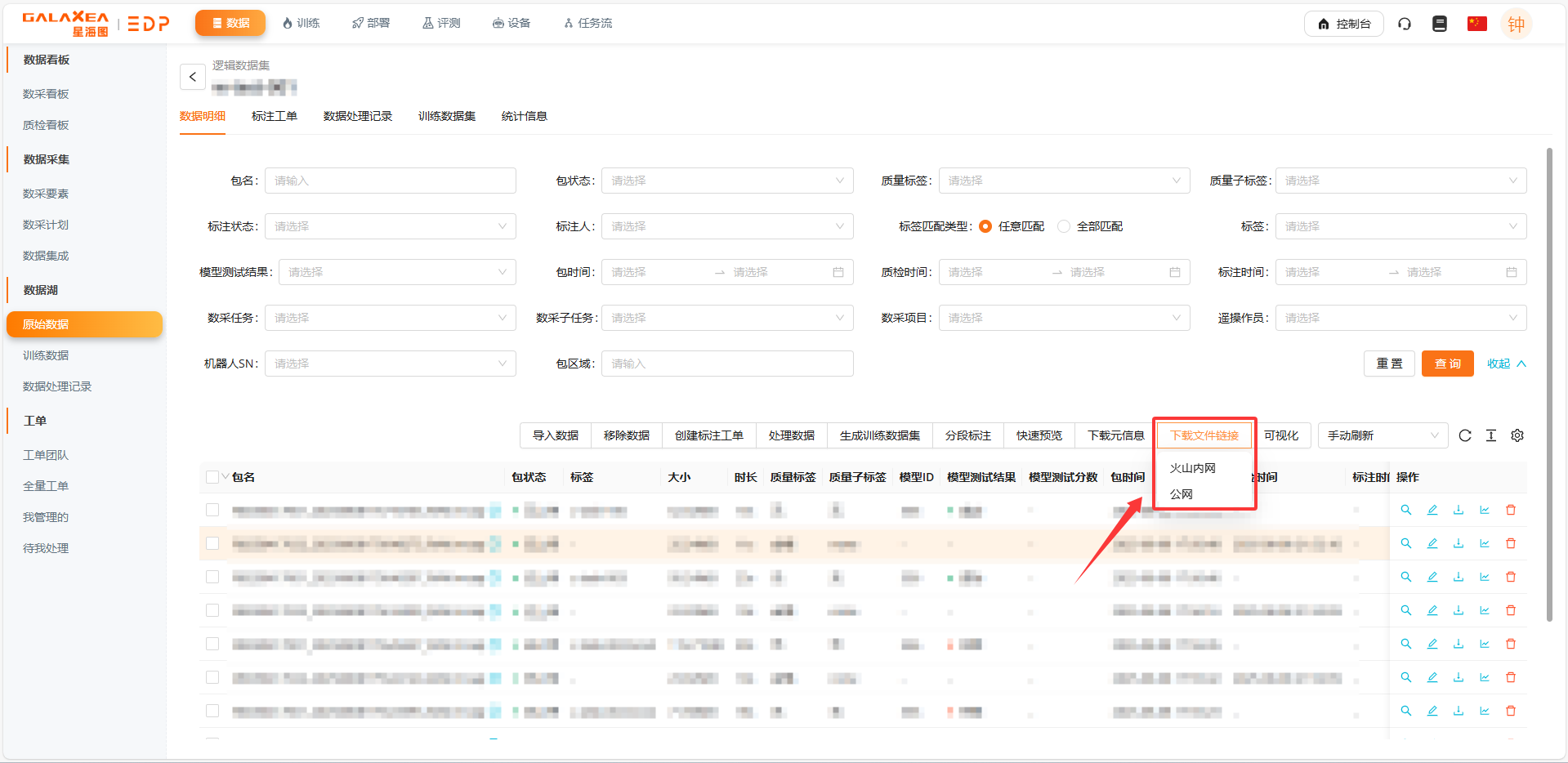Click the row height adjustment icon
1568x763 pixels.
coord(1490,435)
